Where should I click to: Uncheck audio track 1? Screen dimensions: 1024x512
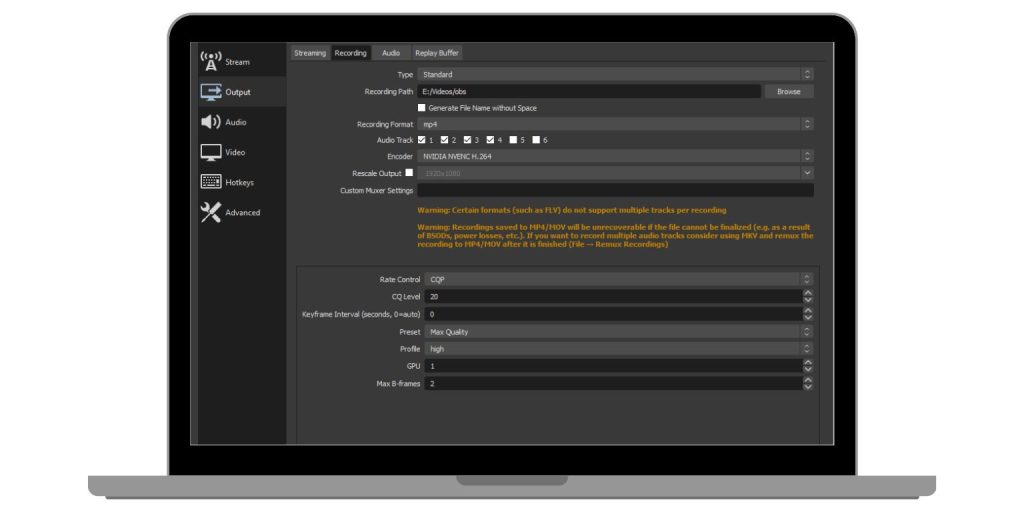pos(422,140)
